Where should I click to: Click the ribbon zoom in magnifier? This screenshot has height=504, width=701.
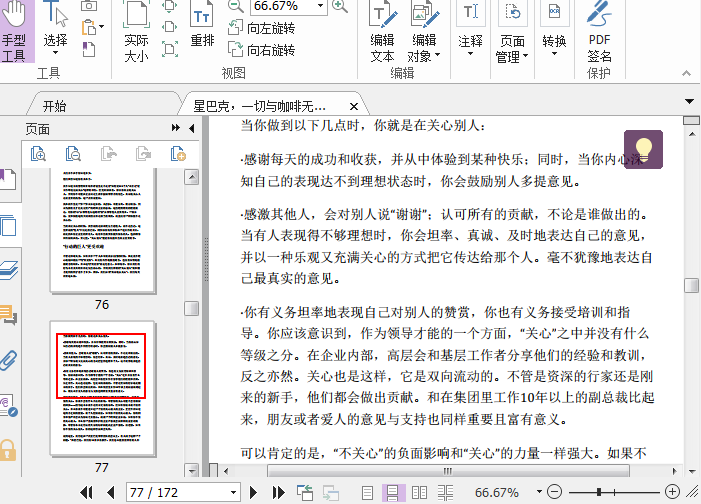[340, 6]
